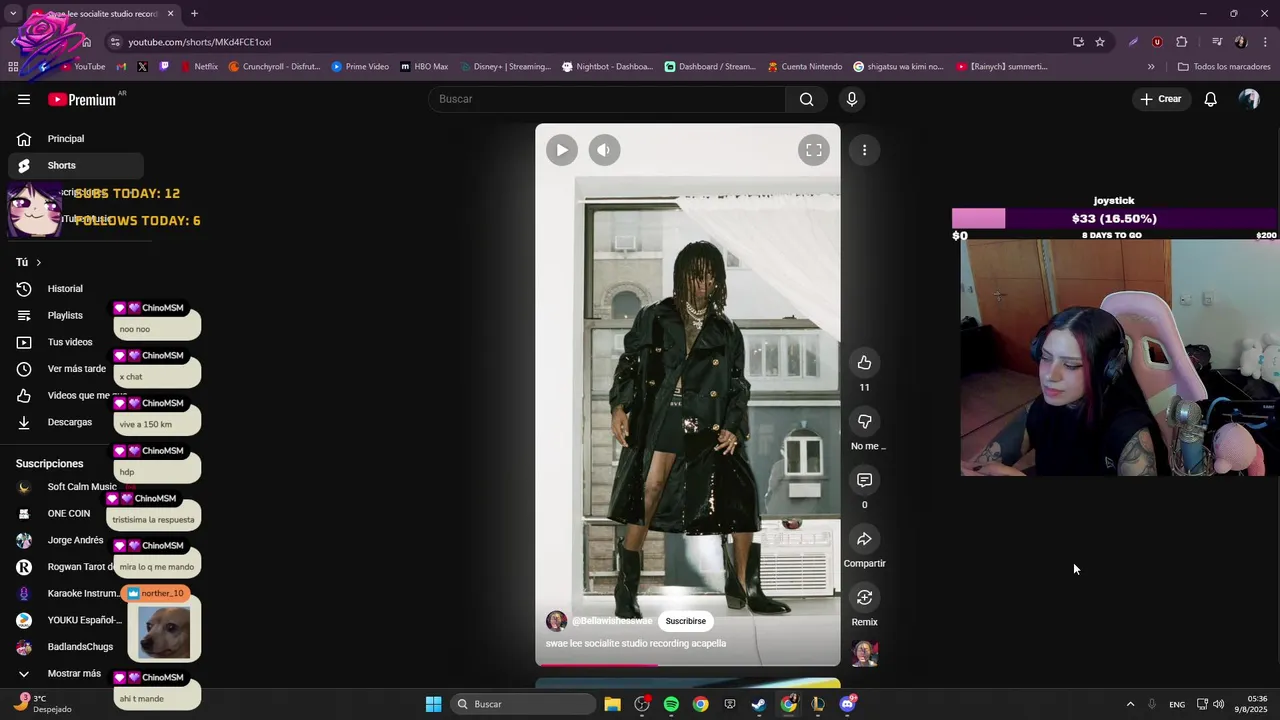
Task: Toggle the system tray microphone
Action: [1152, 704]
